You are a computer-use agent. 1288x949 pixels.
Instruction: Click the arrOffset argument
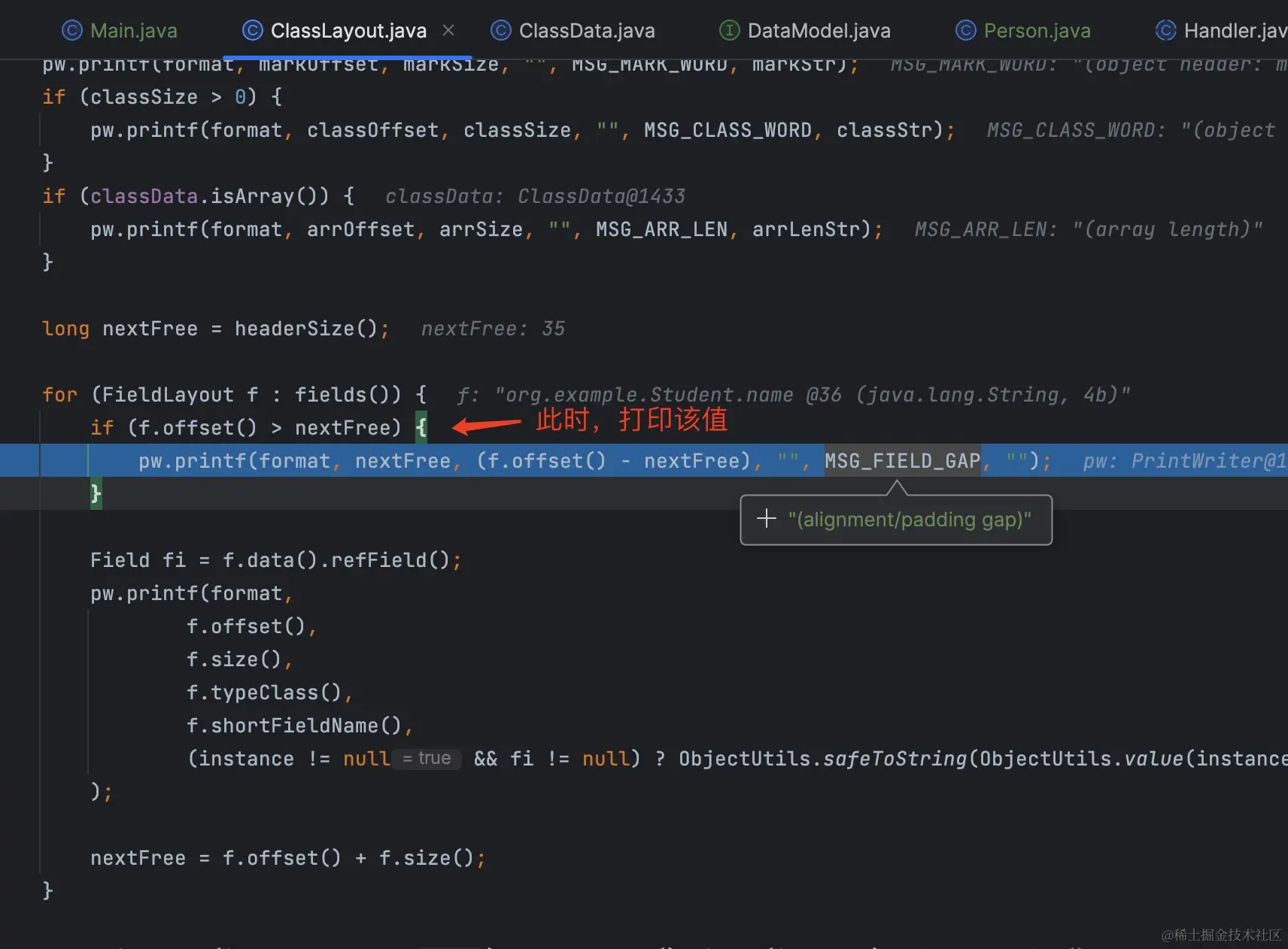(360, 229)
